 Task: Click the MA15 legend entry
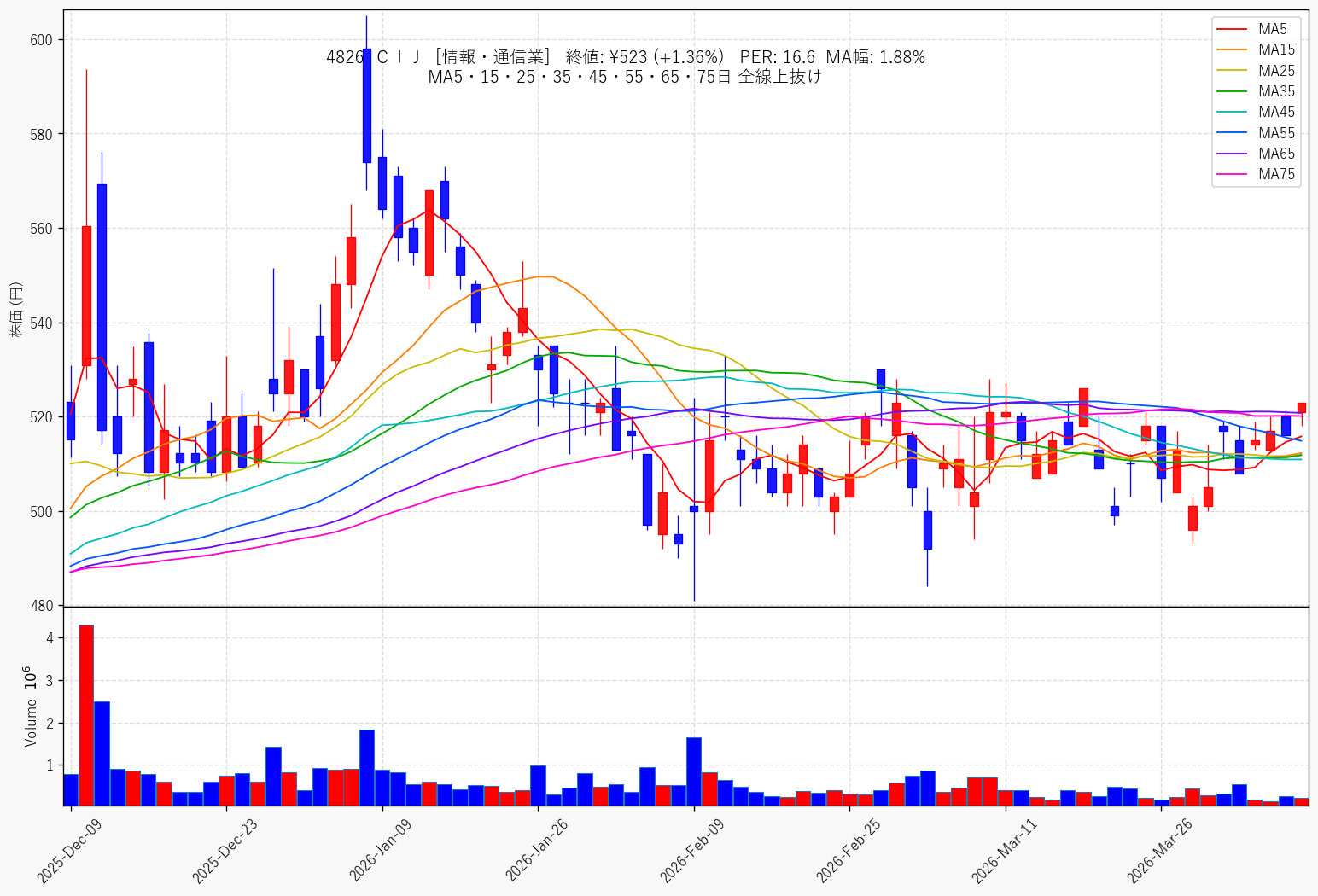click(1255, 50)
